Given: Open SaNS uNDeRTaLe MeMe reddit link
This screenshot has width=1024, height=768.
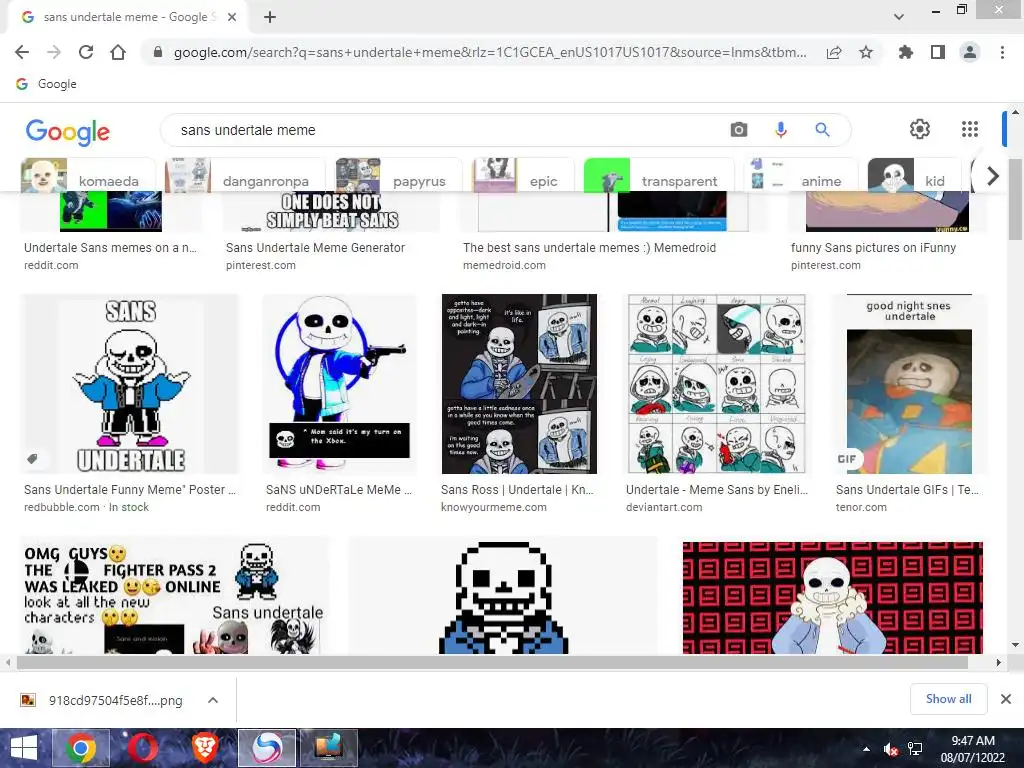Looking at the screenshot, I should point(338,490).
